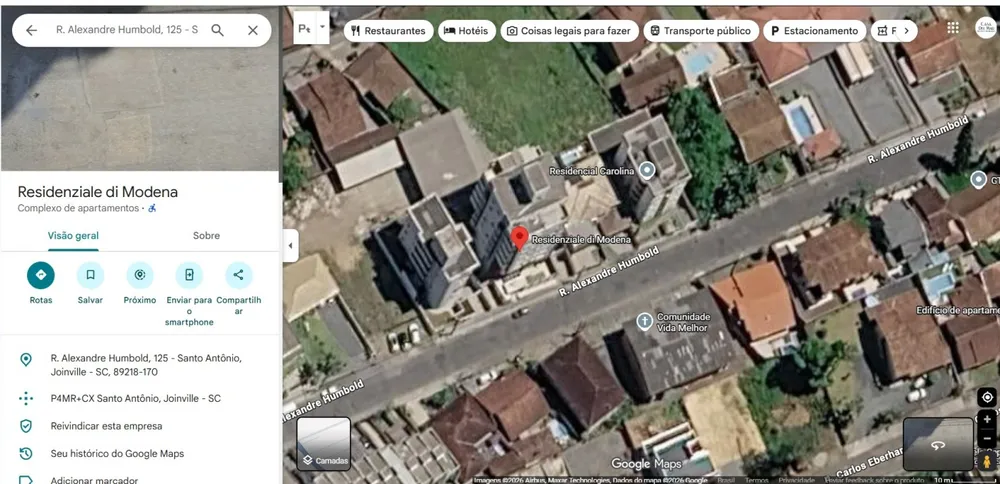The width and height of the screenshot is (1000, 484).
Task: Switch to the Sobre tab
Action: (x=207, y=236)
